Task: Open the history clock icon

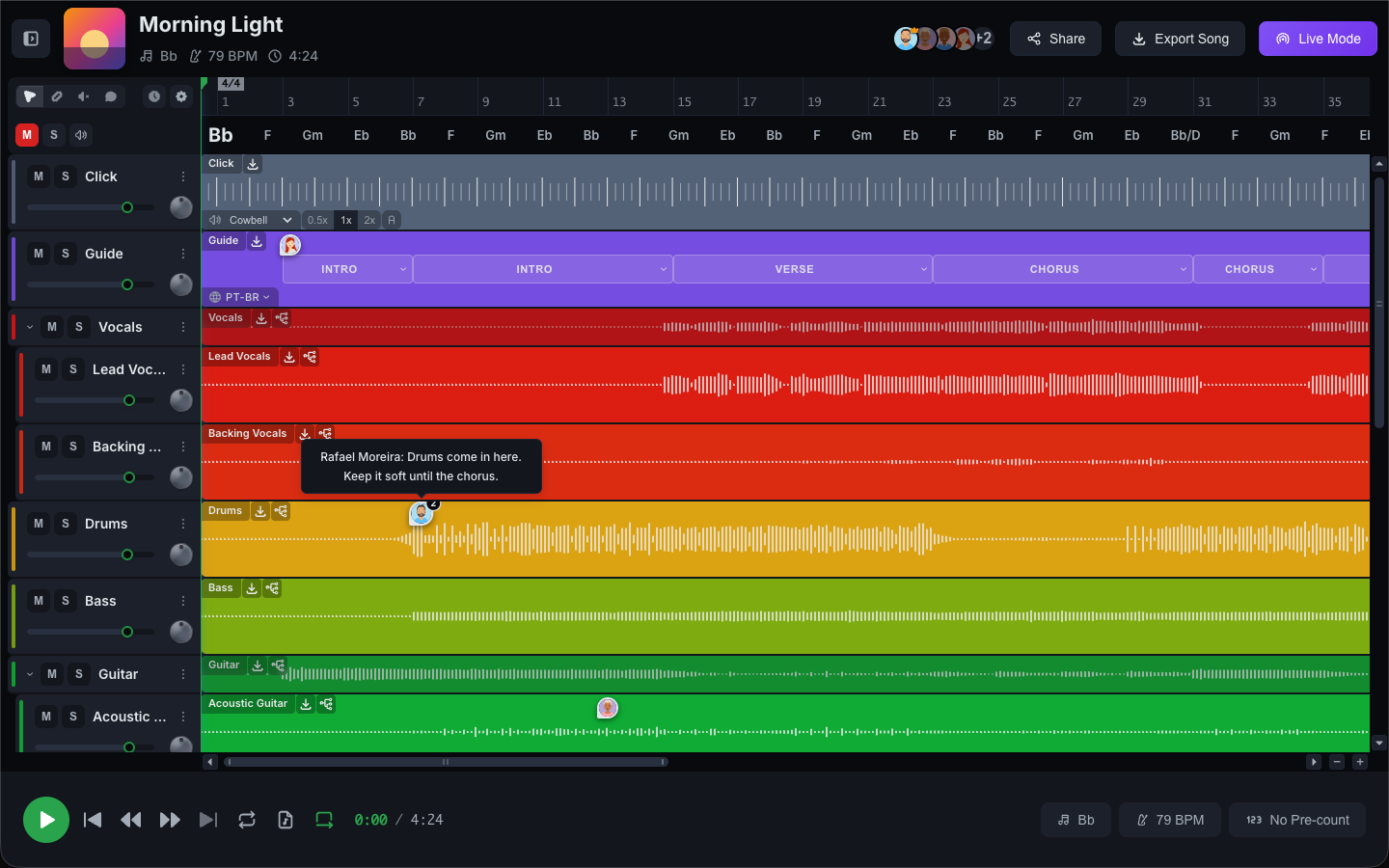Action: pyautogui.click(x=154, y=96)
